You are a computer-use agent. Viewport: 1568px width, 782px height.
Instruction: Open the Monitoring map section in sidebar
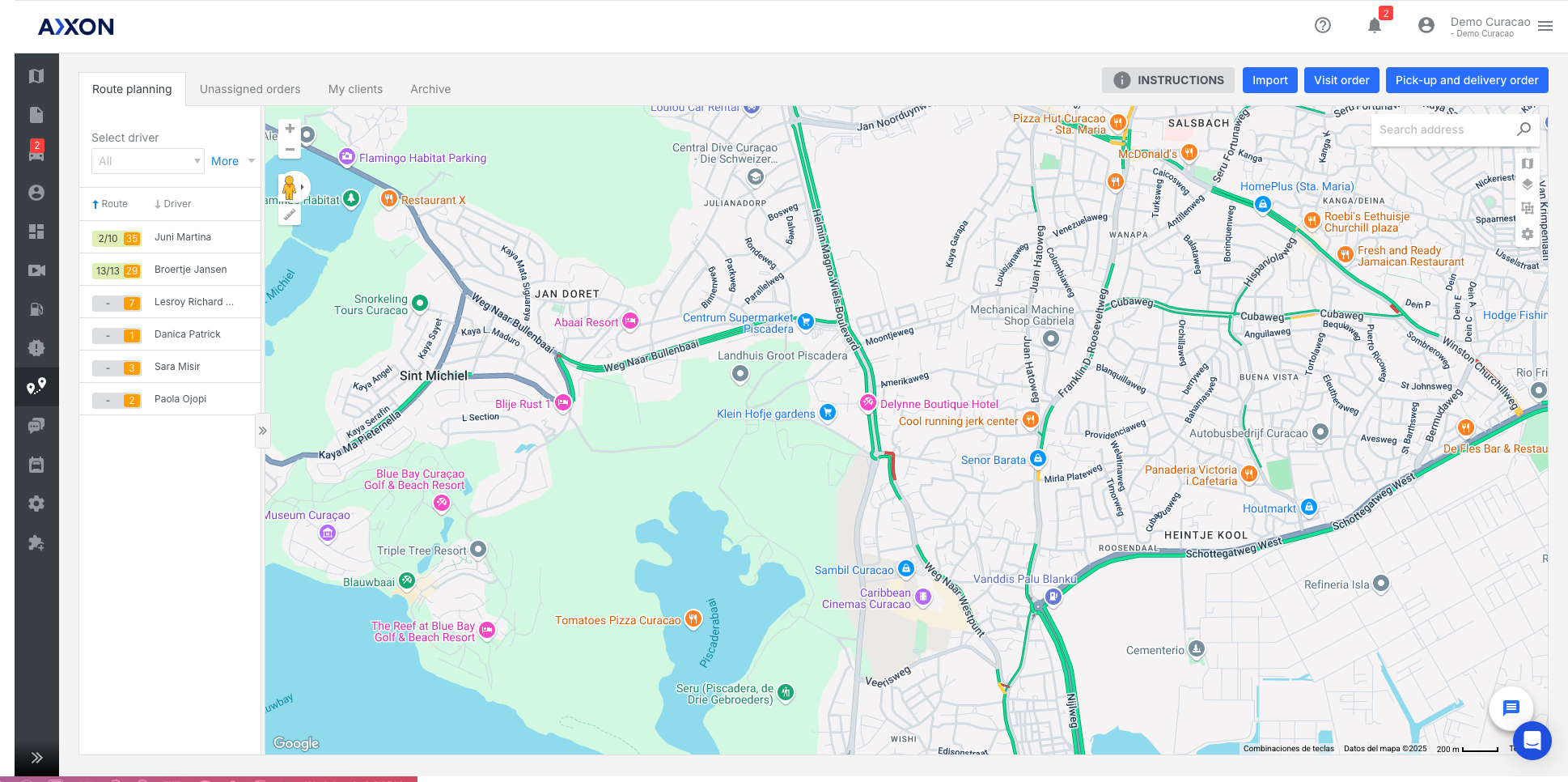click(36, 75)
